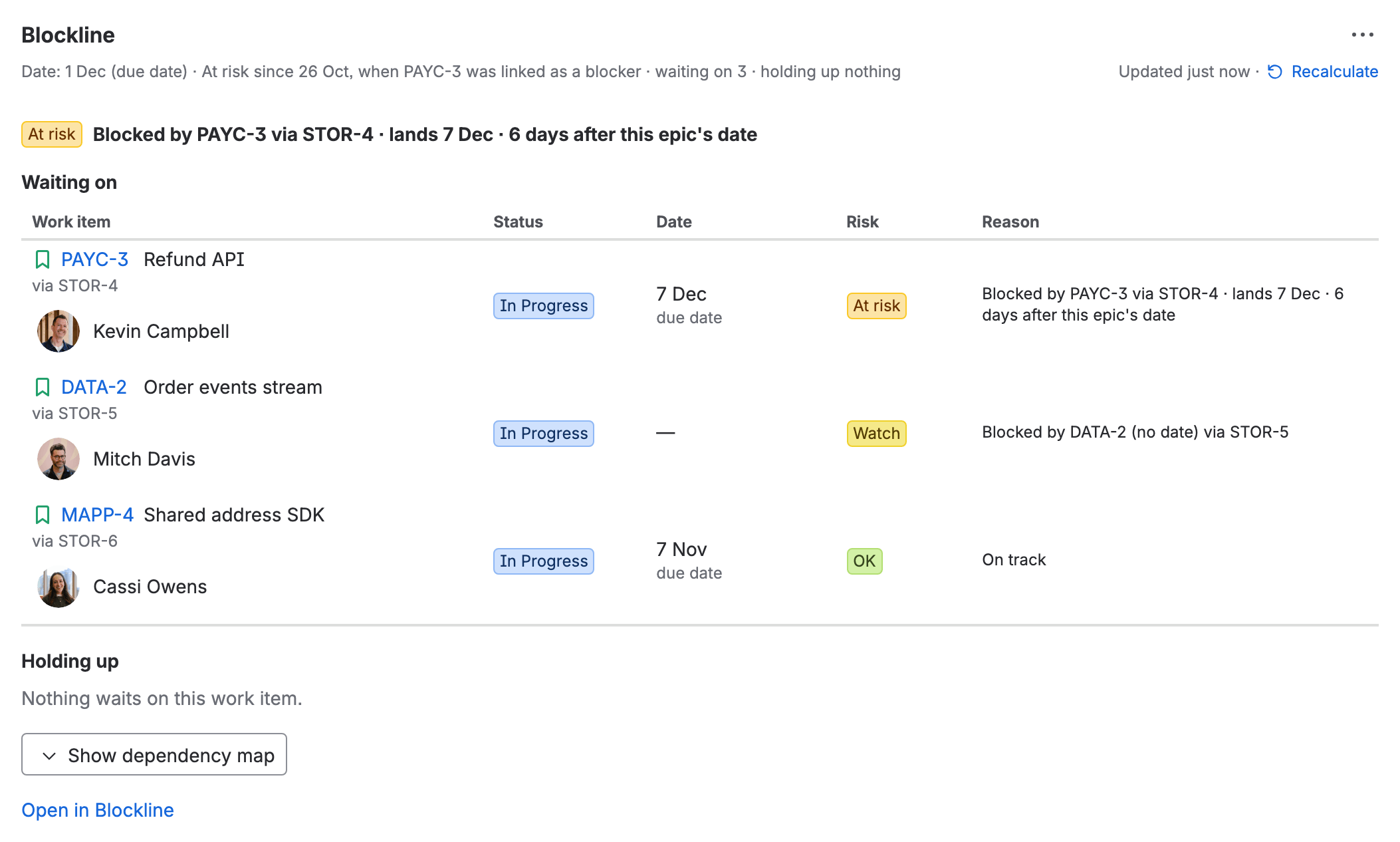The image size is (1400, 842).
Task: Click the name Cassi Owens
Action: point(150,587)
